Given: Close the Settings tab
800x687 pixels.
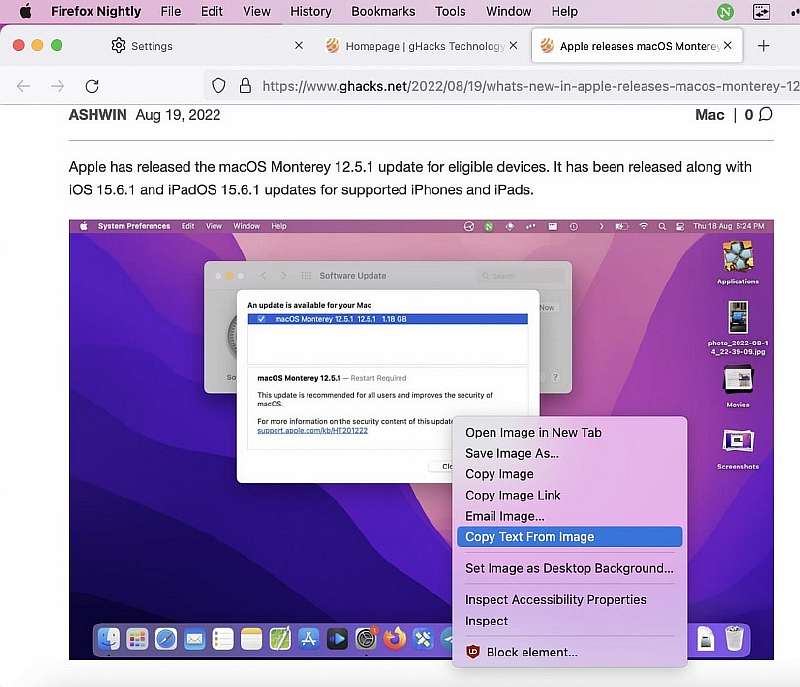Looking at the screenshot, I should 298,46.
